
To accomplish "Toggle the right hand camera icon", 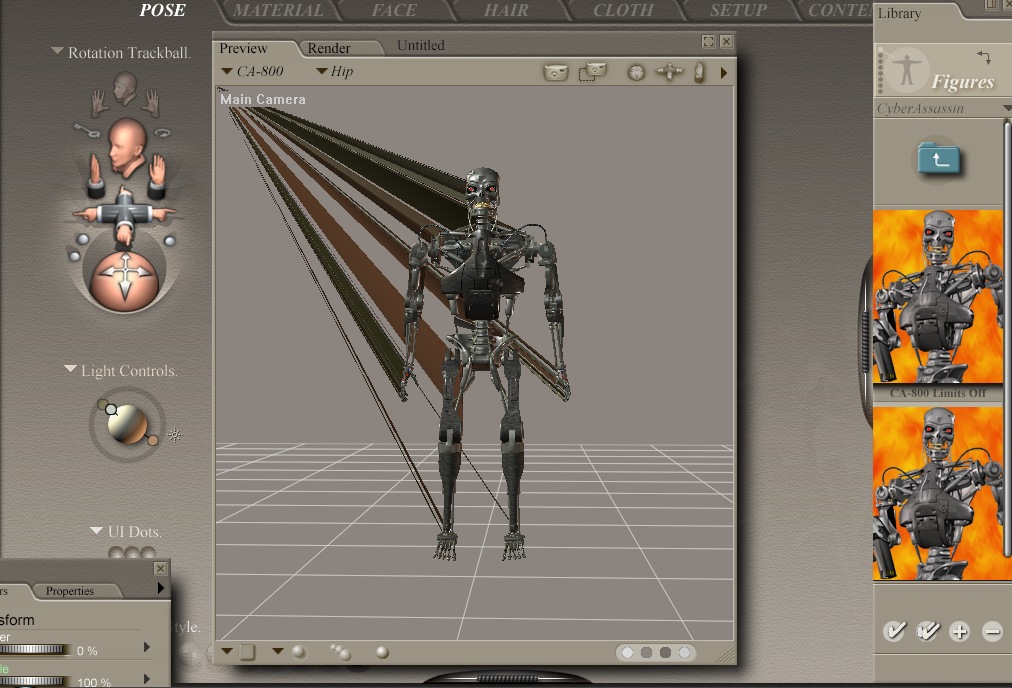I will coord(151,100).
